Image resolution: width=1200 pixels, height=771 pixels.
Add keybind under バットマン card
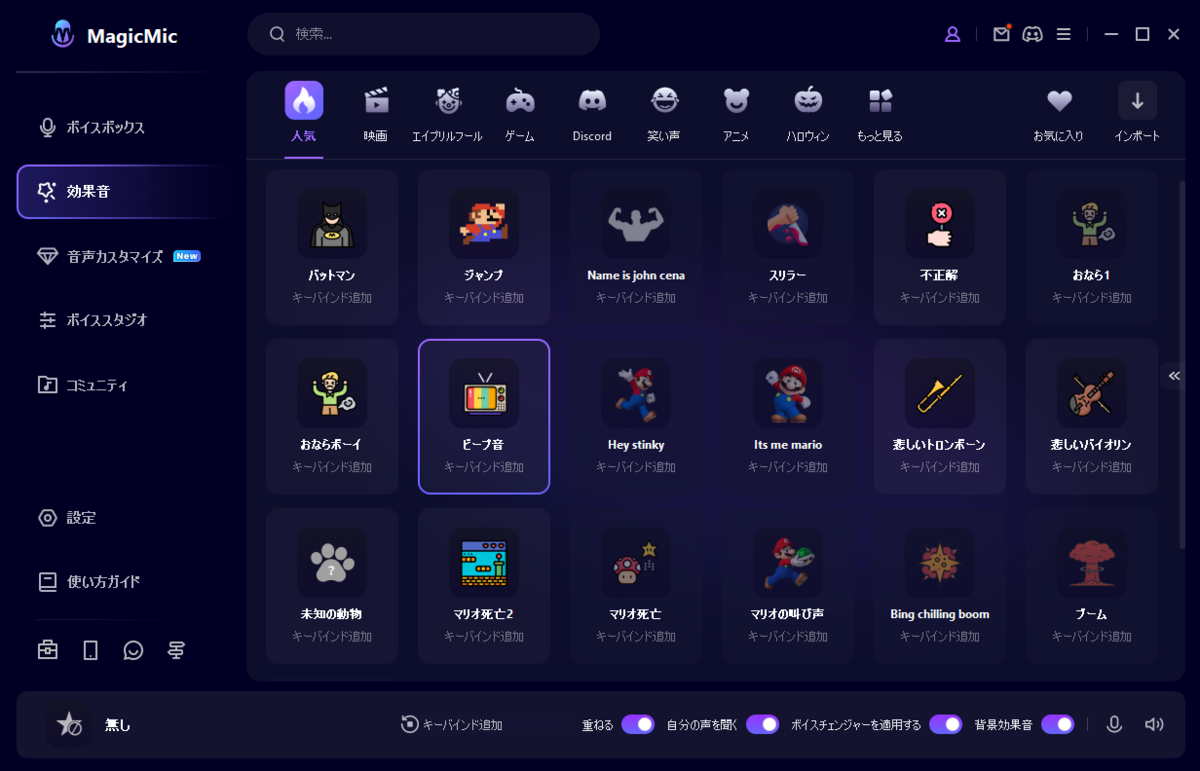(332, 298)
